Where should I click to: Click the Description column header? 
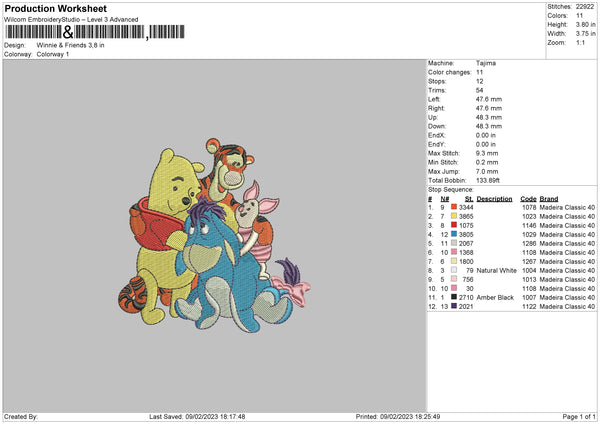point(494,198)
